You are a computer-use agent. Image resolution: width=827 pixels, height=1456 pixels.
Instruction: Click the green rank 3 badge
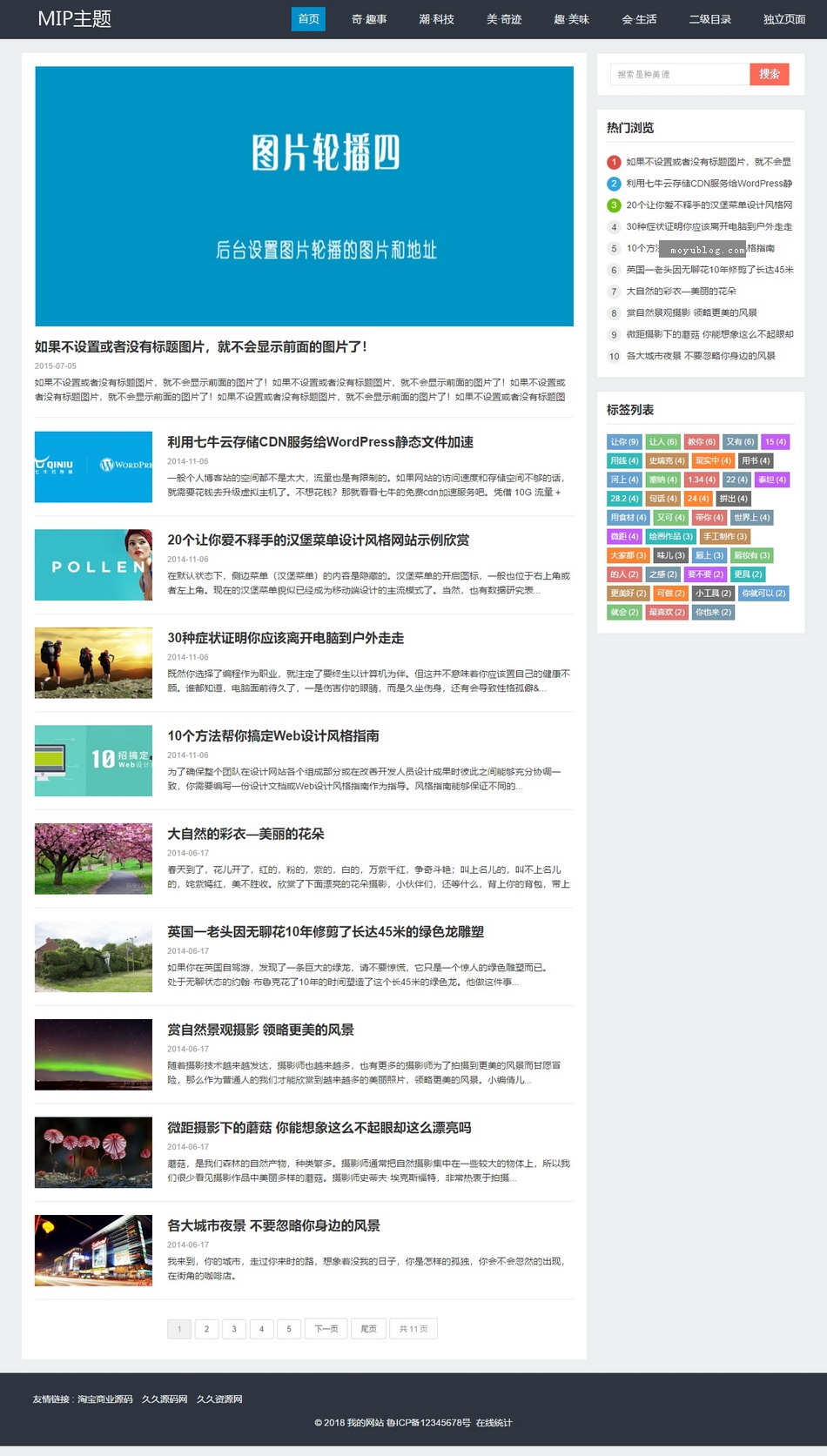coord(614,205)
